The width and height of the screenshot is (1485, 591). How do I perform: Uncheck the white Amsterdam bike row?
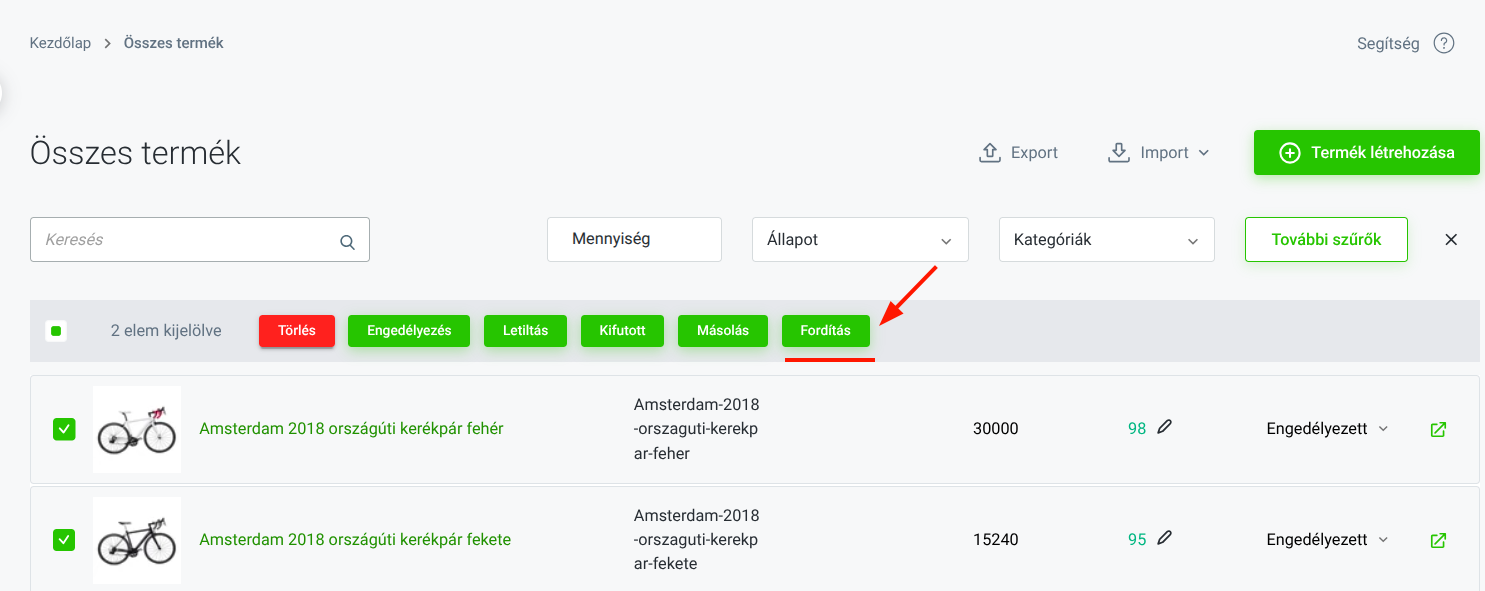(x=64, y=429)
